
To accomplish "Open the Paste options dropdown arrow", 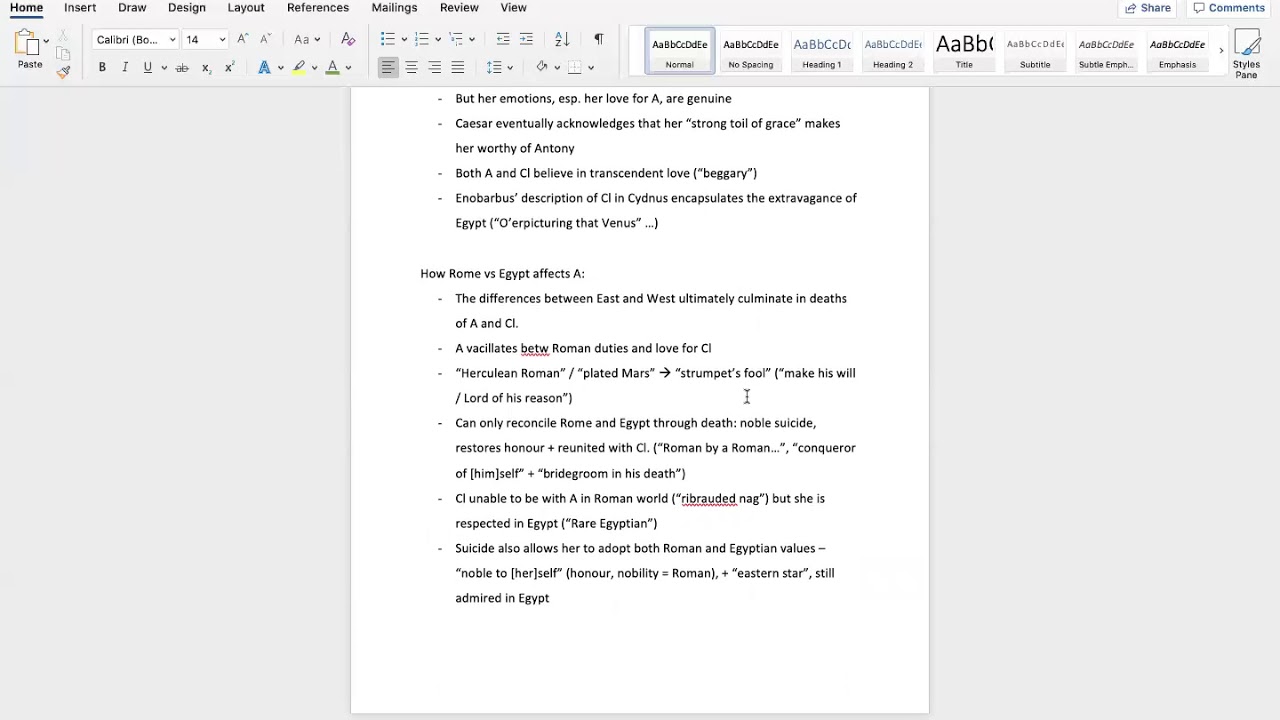I will pos(46,41).
